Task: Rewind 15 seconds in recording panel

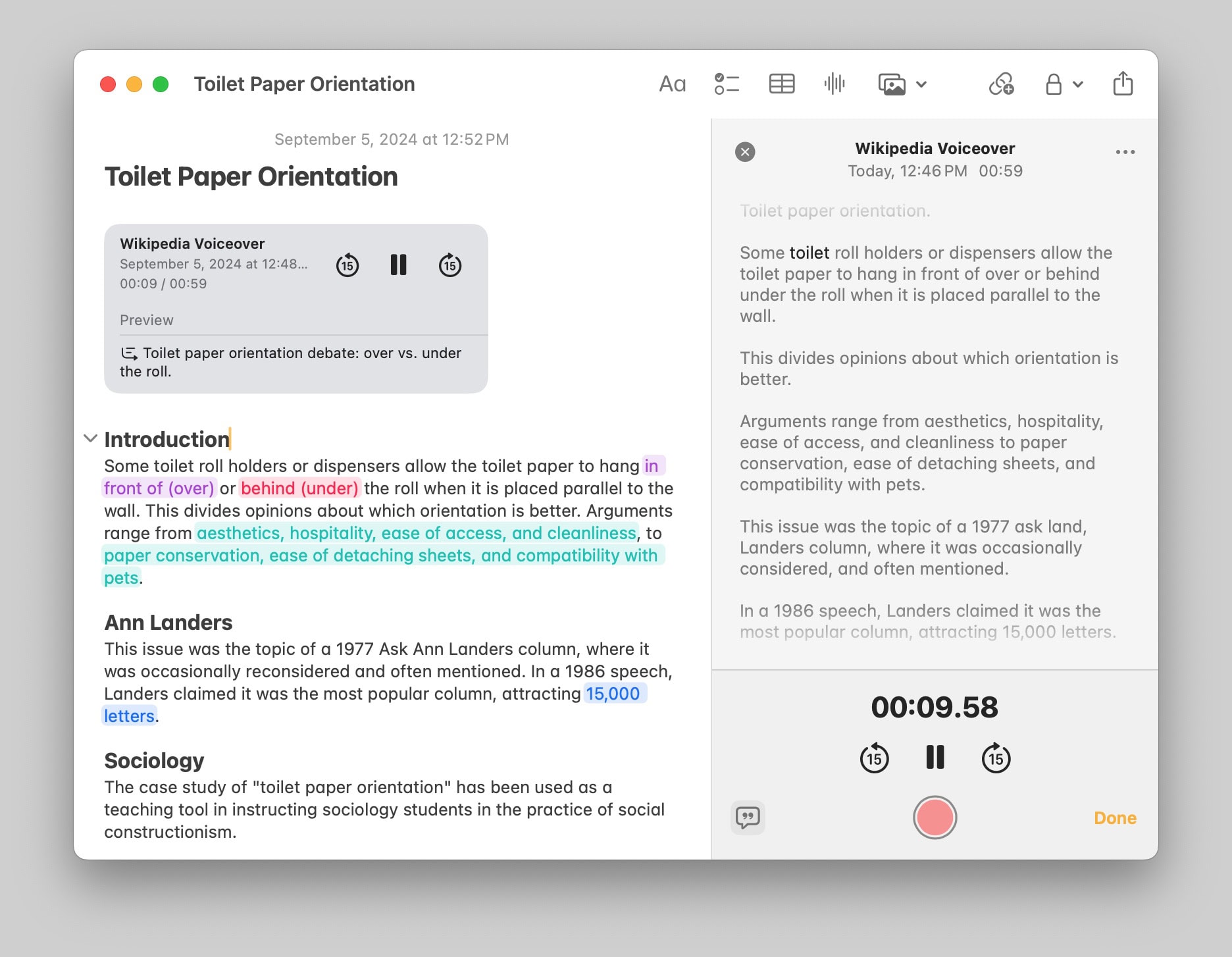Action: [x=874, y=758]
